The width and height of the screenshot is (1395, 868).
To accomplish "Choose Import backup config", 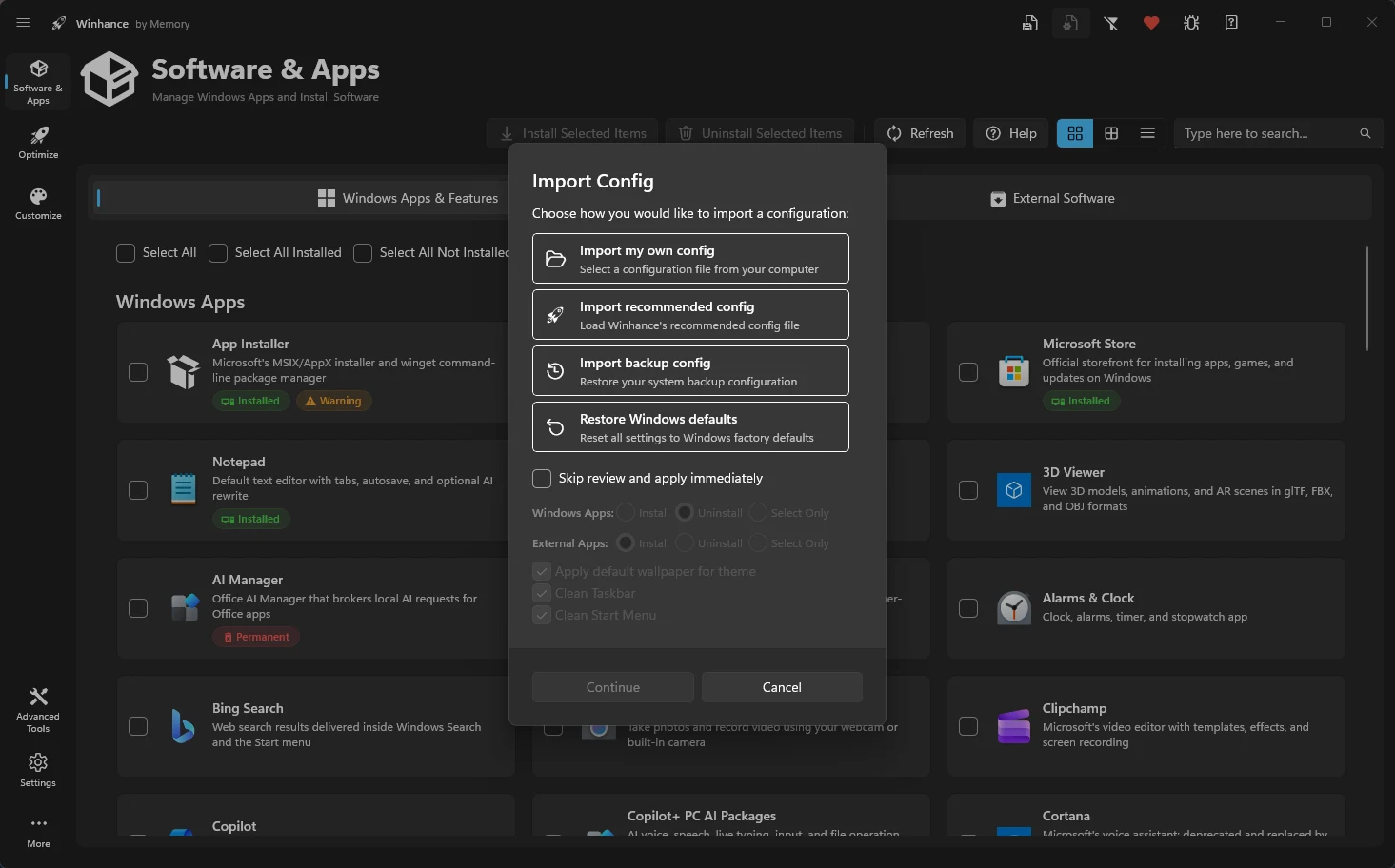I will pyautogui.click(x=690, y=371).
